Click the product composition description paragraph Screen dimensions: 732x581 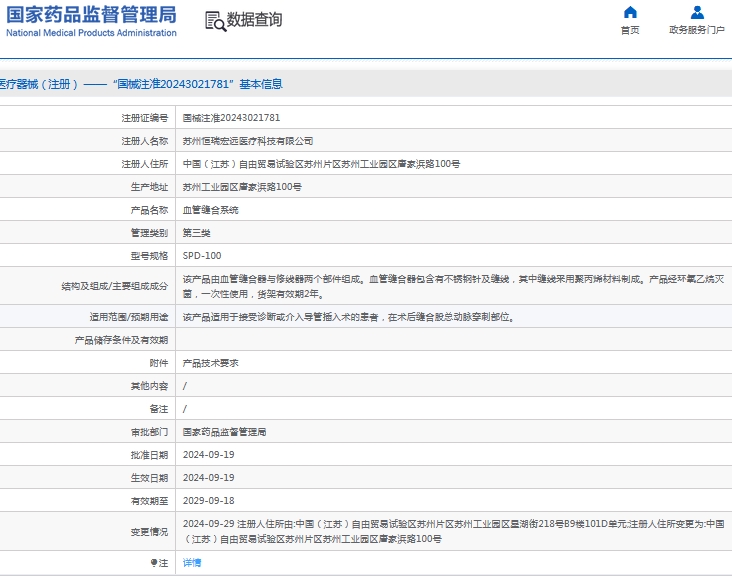(x=453, y=287)
